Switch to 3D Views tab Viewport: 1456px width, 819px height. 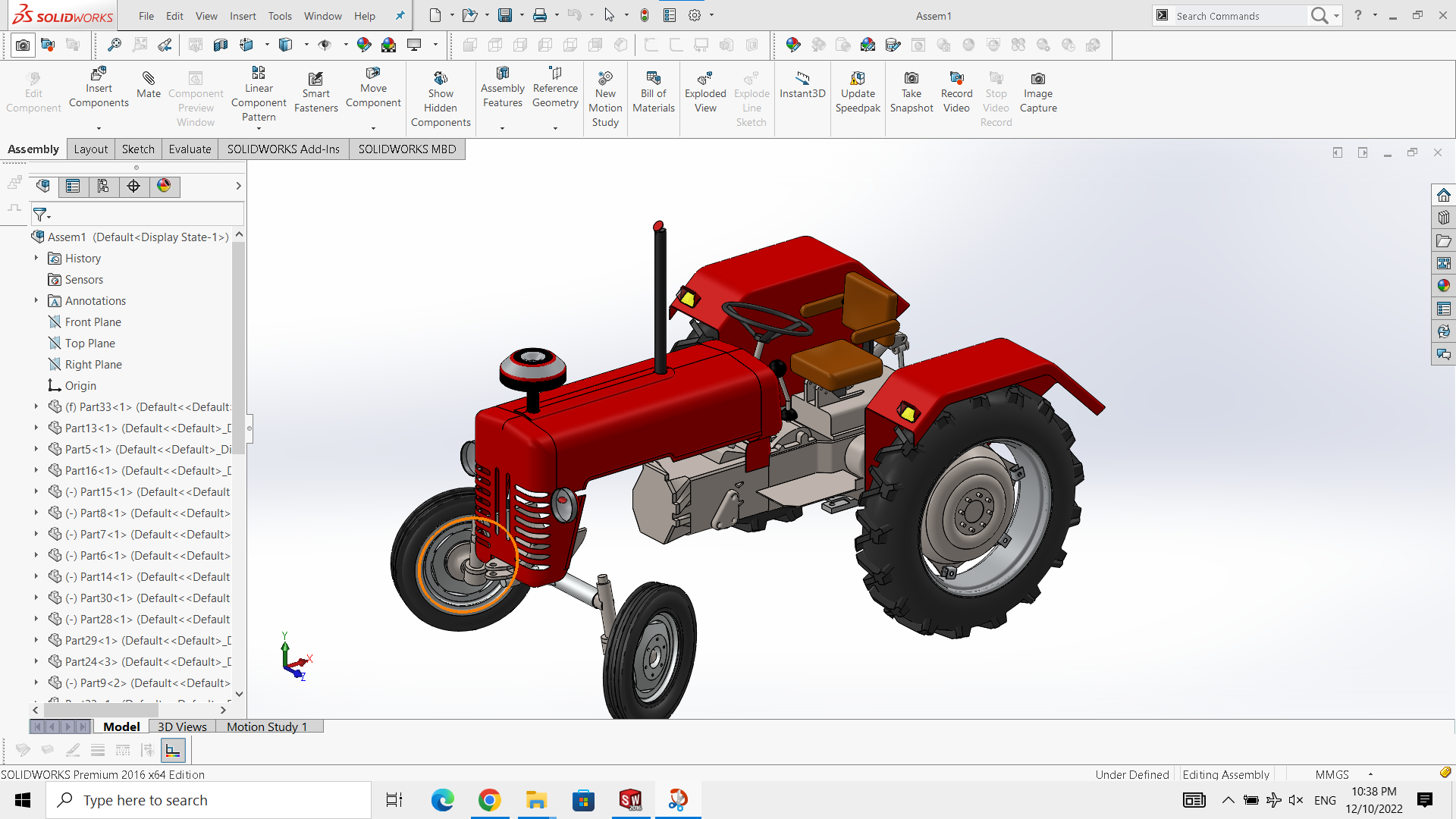182,726
